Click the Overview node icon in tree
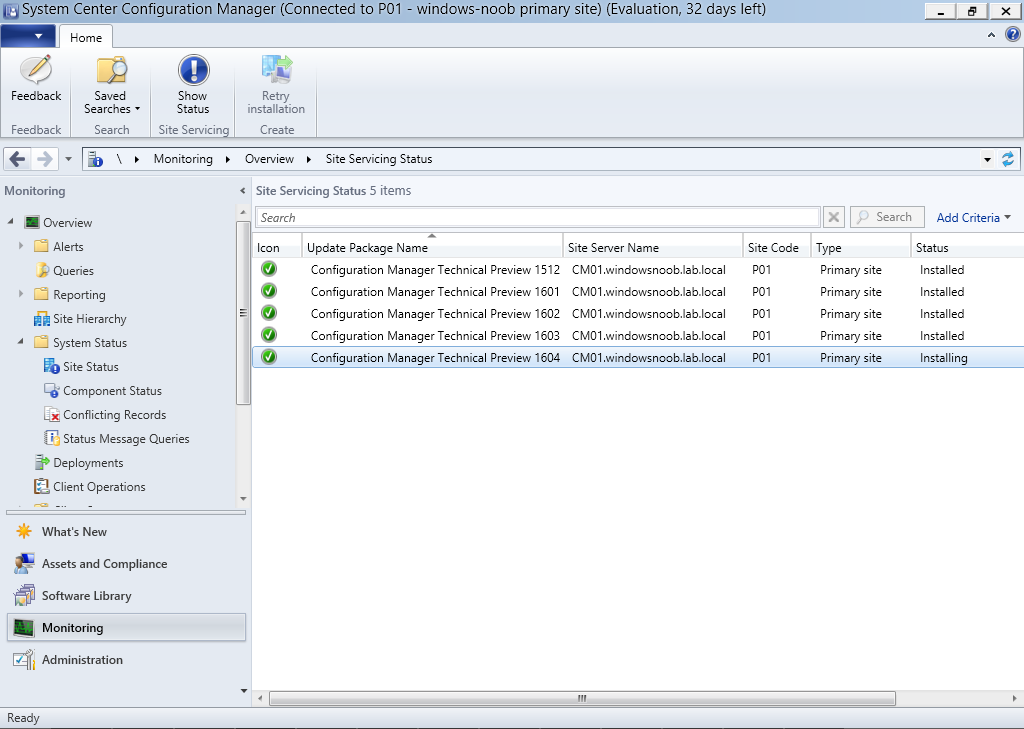This screenshot has width=1024, height=729. [x=32, y=222]
